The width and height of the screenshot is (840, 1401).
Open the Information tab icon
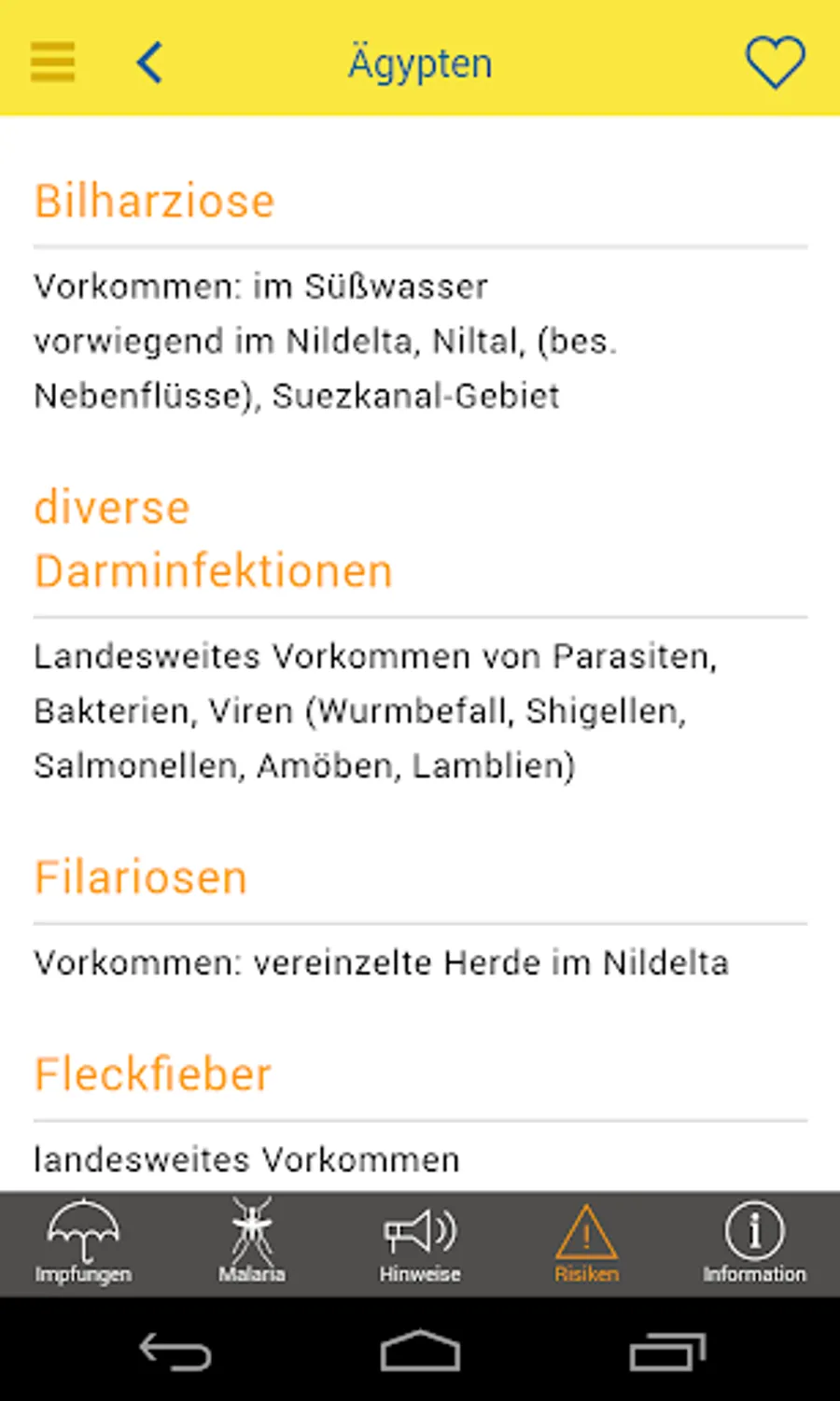754,1242
